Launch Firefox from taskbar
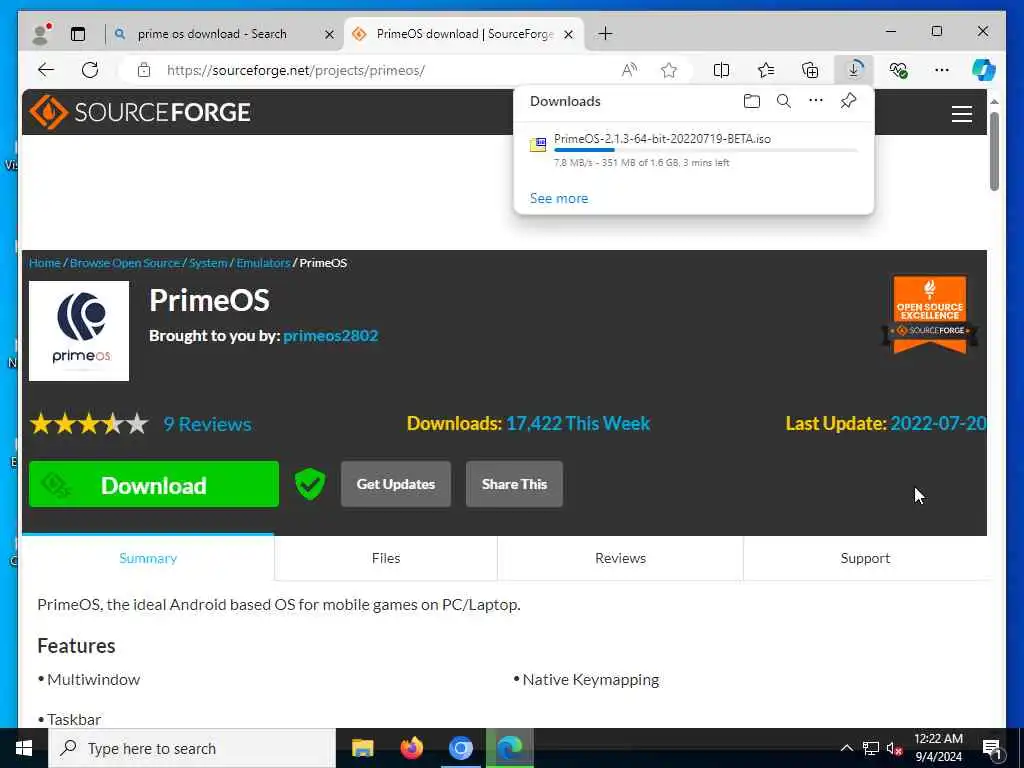Screen dimensions: 1024x768 click(411, 748)
